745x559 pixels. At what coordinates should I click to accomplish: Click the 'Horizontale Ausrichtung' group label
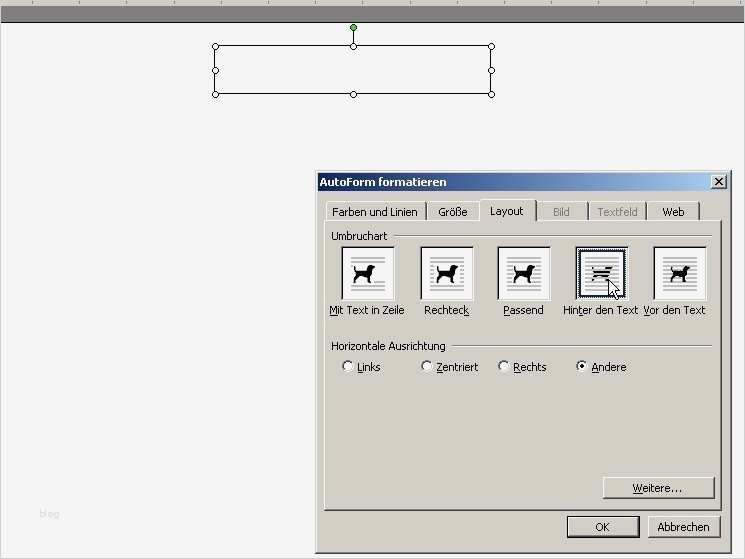click(388, 346)
